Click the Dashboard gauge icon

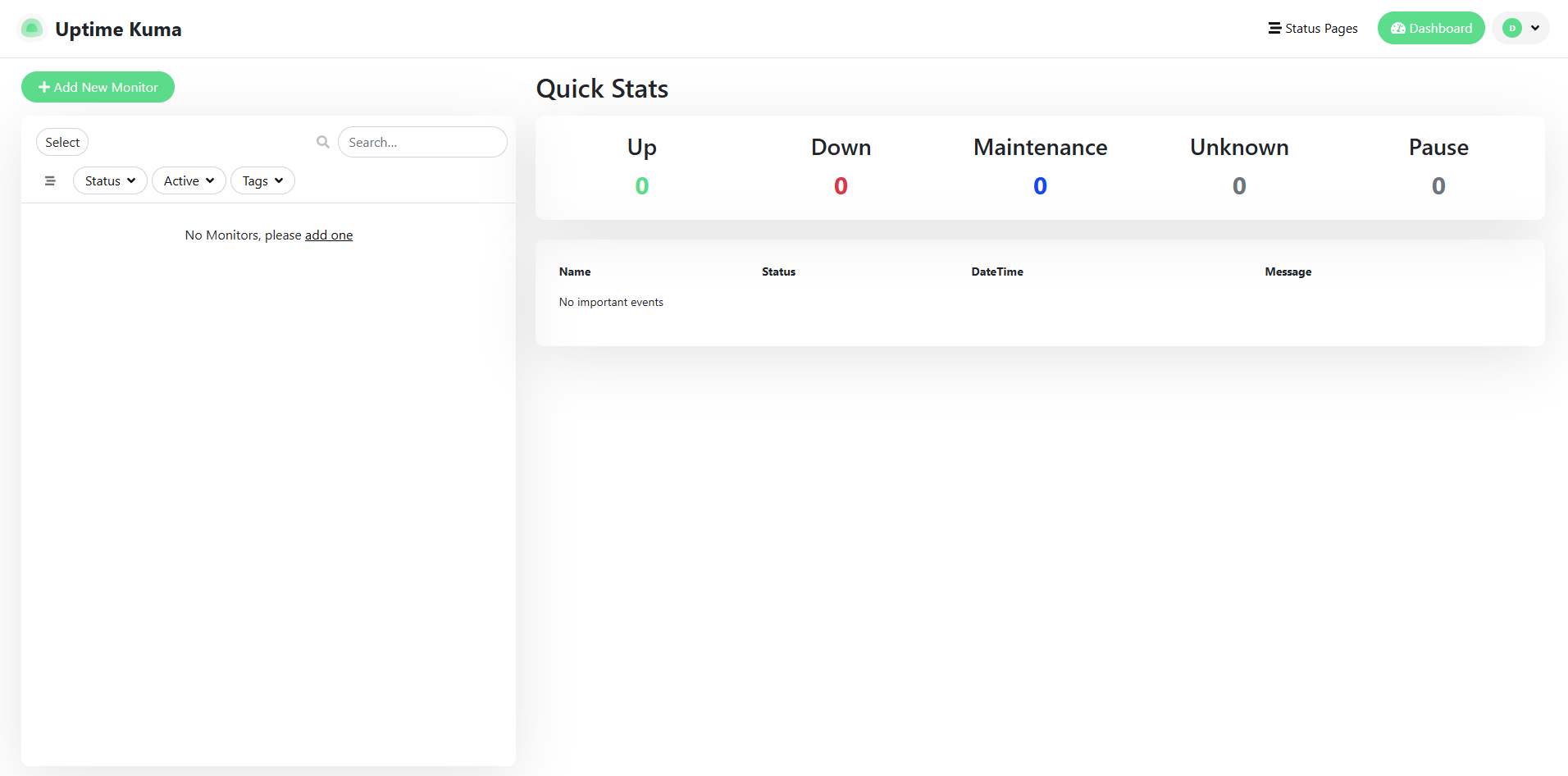pyautogui.click(x=1397, y=29)
